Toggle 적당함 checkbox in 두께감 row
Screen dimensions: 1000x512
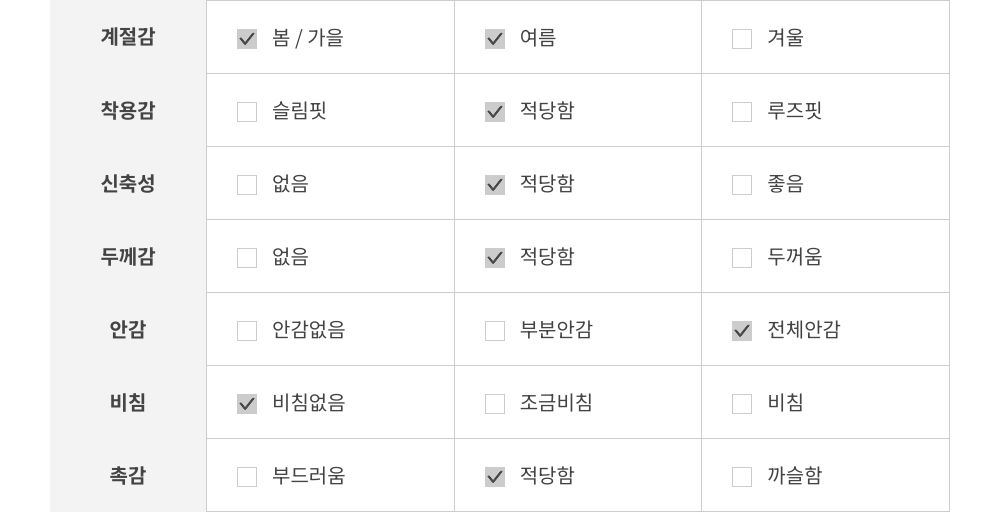coord(495,258)
